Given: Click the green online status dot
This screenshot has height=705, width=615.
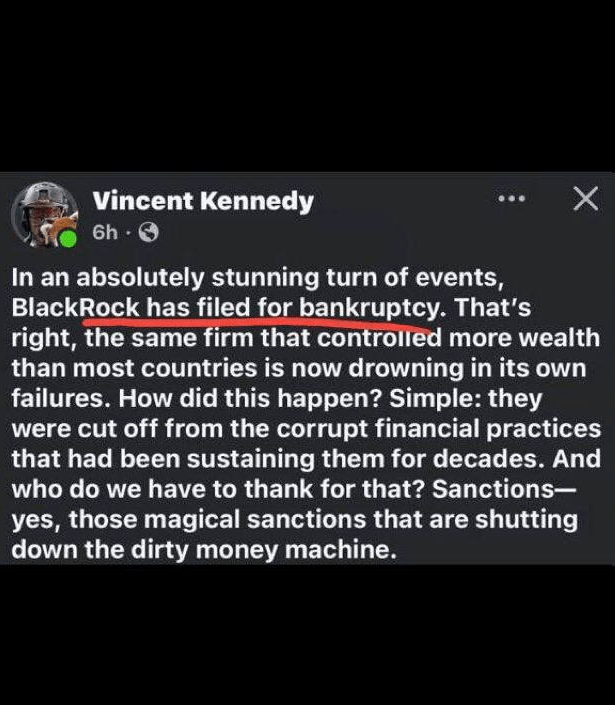Looking at the screenshot, I should point(68,240).
